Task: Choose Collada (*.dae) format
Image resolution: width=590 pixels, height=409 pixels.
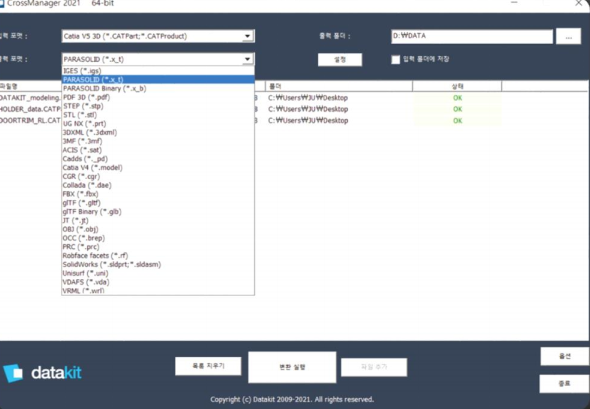Action: point(158,185)
